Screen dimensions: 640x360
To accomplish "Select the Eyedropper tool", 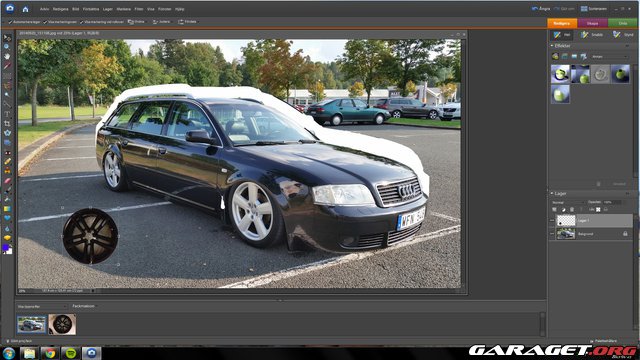I will (7, 66).
